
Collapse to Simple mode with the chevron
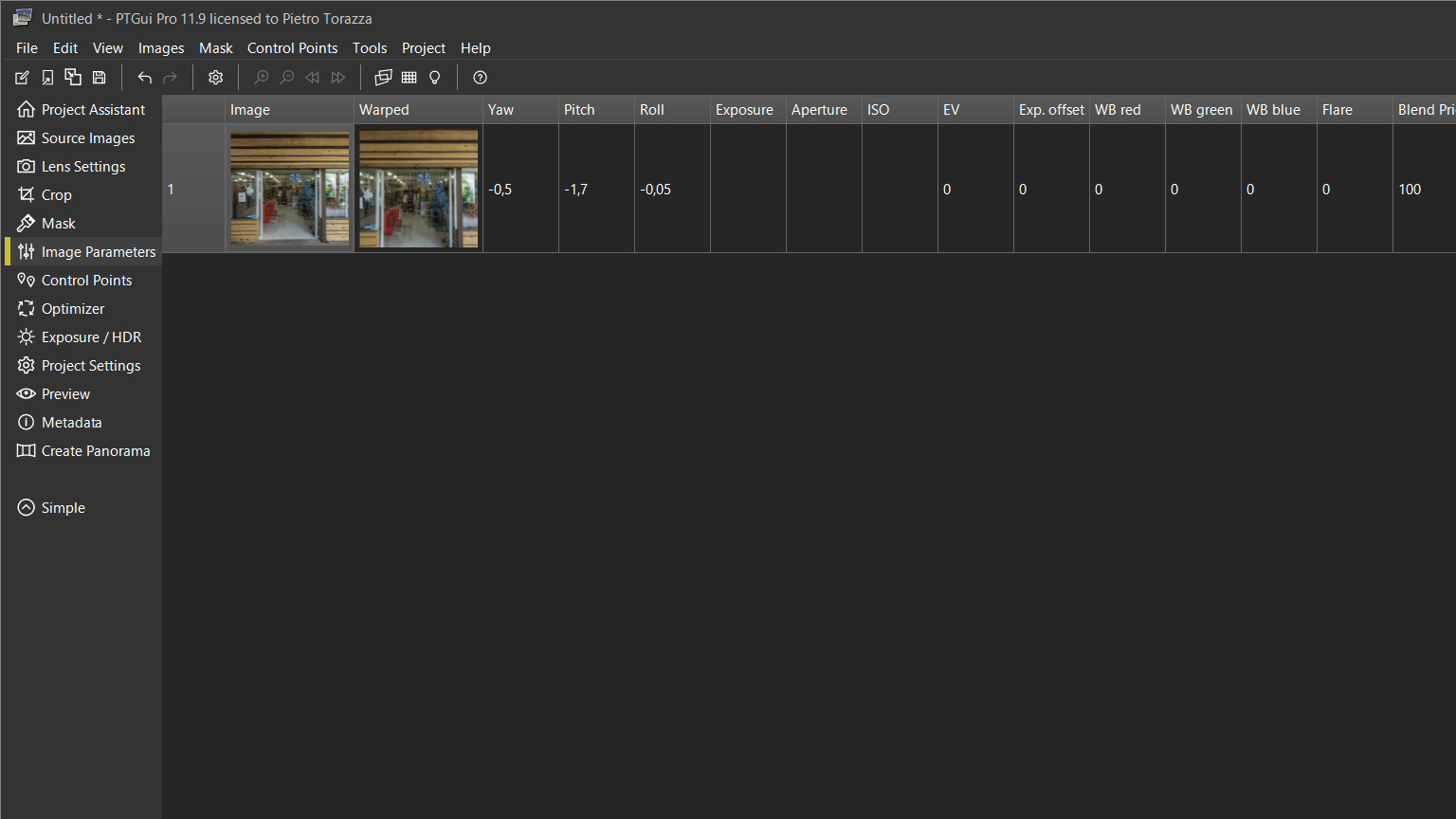(x=26, y=507)
